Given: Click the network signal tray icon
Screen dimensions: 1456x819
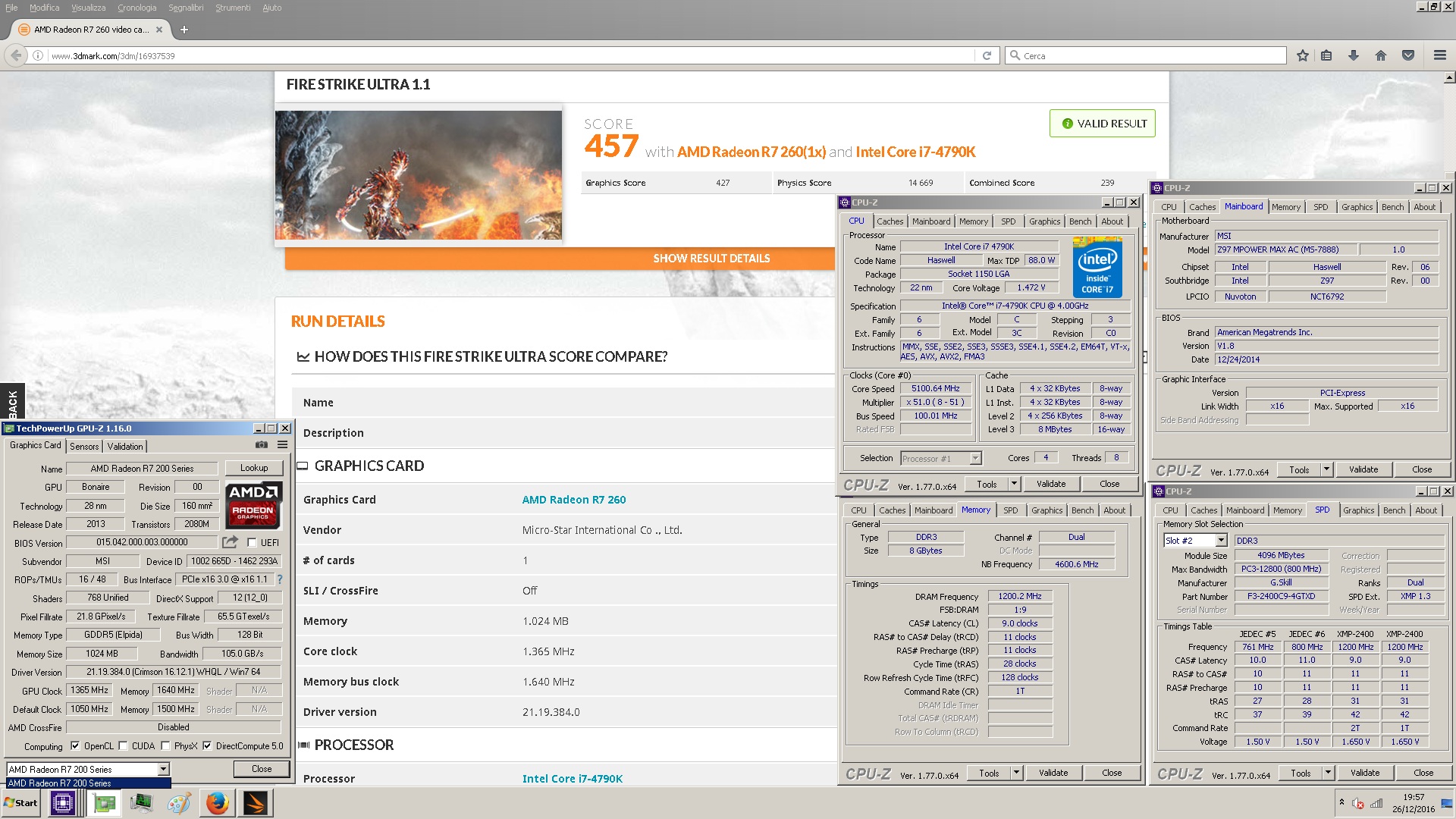Looking at the screenshot, I should pyautogui.click(x=1377, y=803).
